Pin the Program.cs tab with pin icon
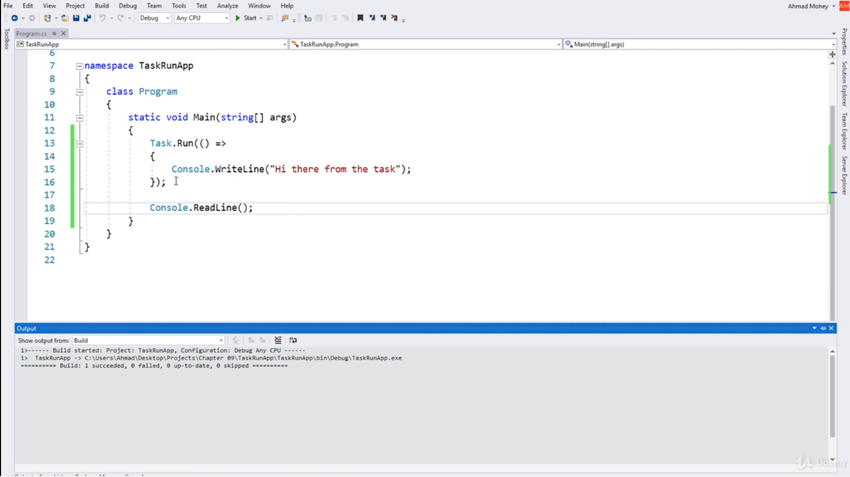Viewport: 850px width, 477px height. (x=54, y=34)
